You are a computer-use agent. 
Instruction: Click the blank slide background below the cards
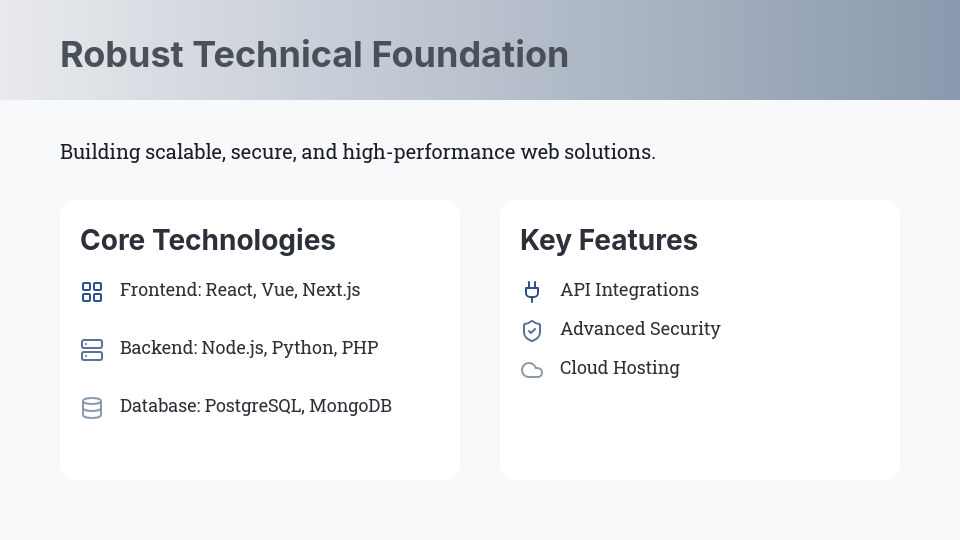pos(480,512)
